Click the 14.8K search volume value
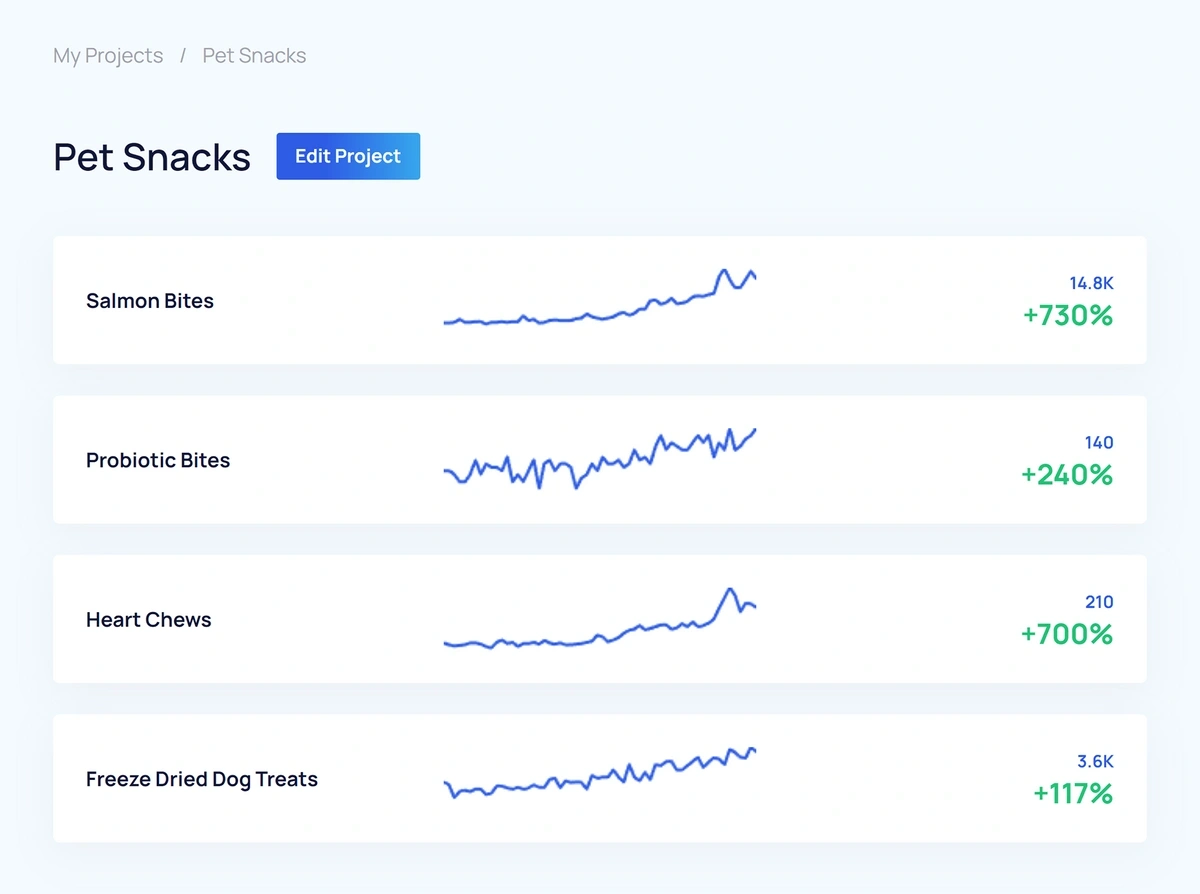Viewport: 1200px width, 894px height. pyautogui.click(x=1091, y=283)
